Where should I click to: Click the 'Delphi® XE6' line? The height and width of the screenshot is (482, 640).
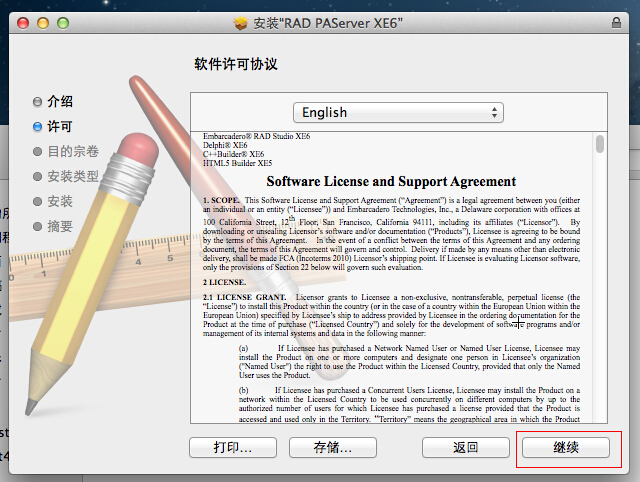[x=225, y=145]
